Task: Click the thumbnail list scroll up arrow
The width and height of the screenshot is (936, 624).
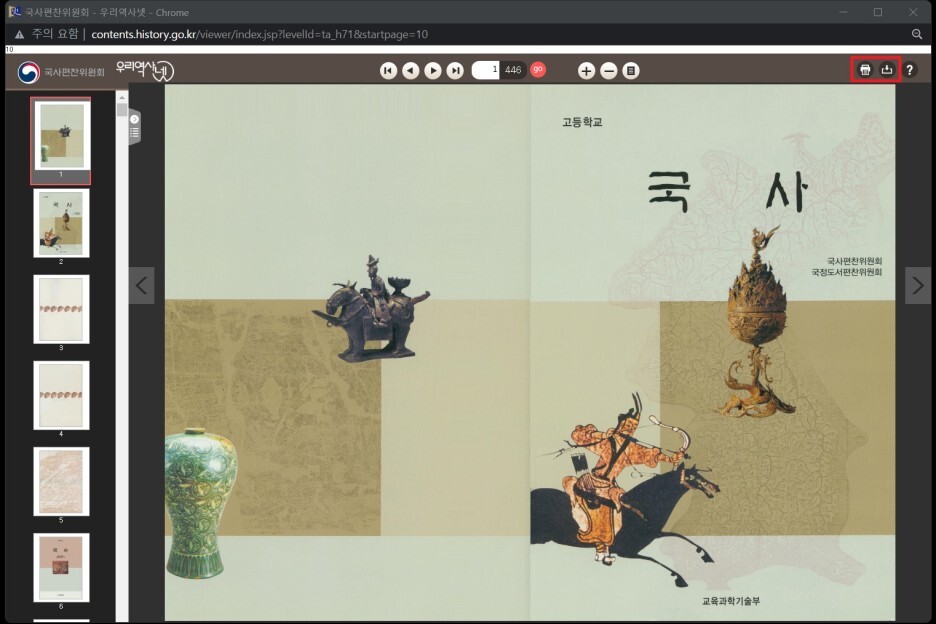Action: (122, 97)
